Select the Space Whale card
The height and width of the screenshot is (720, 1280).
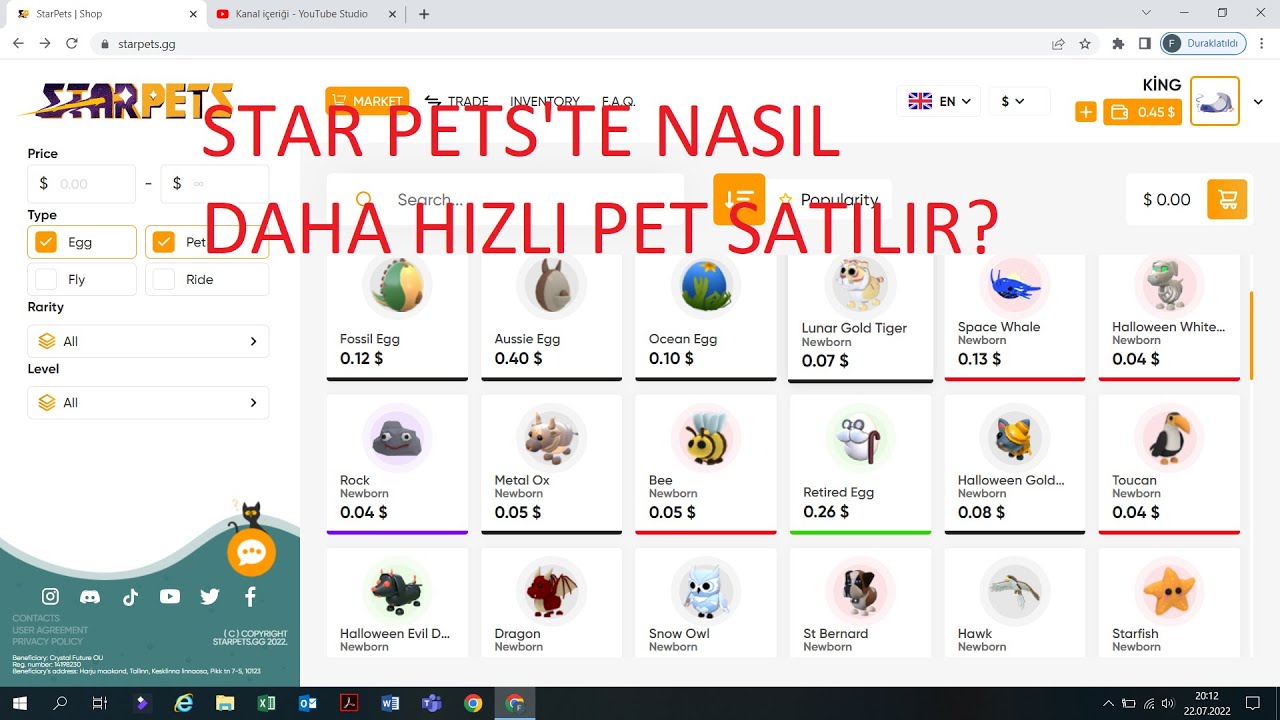(1015, 316)
